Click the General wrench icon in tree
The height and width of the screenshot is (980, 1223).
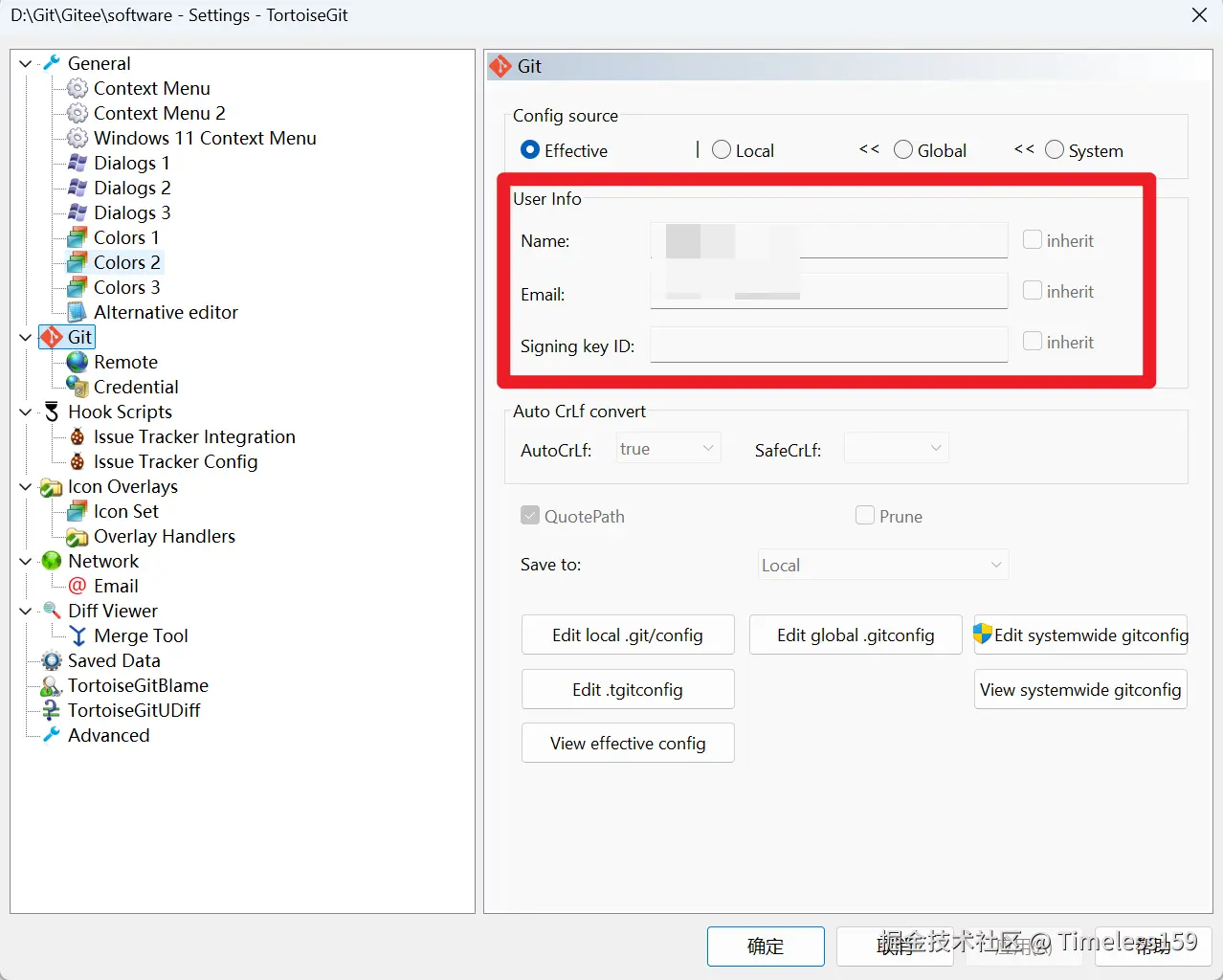(52, 63)
